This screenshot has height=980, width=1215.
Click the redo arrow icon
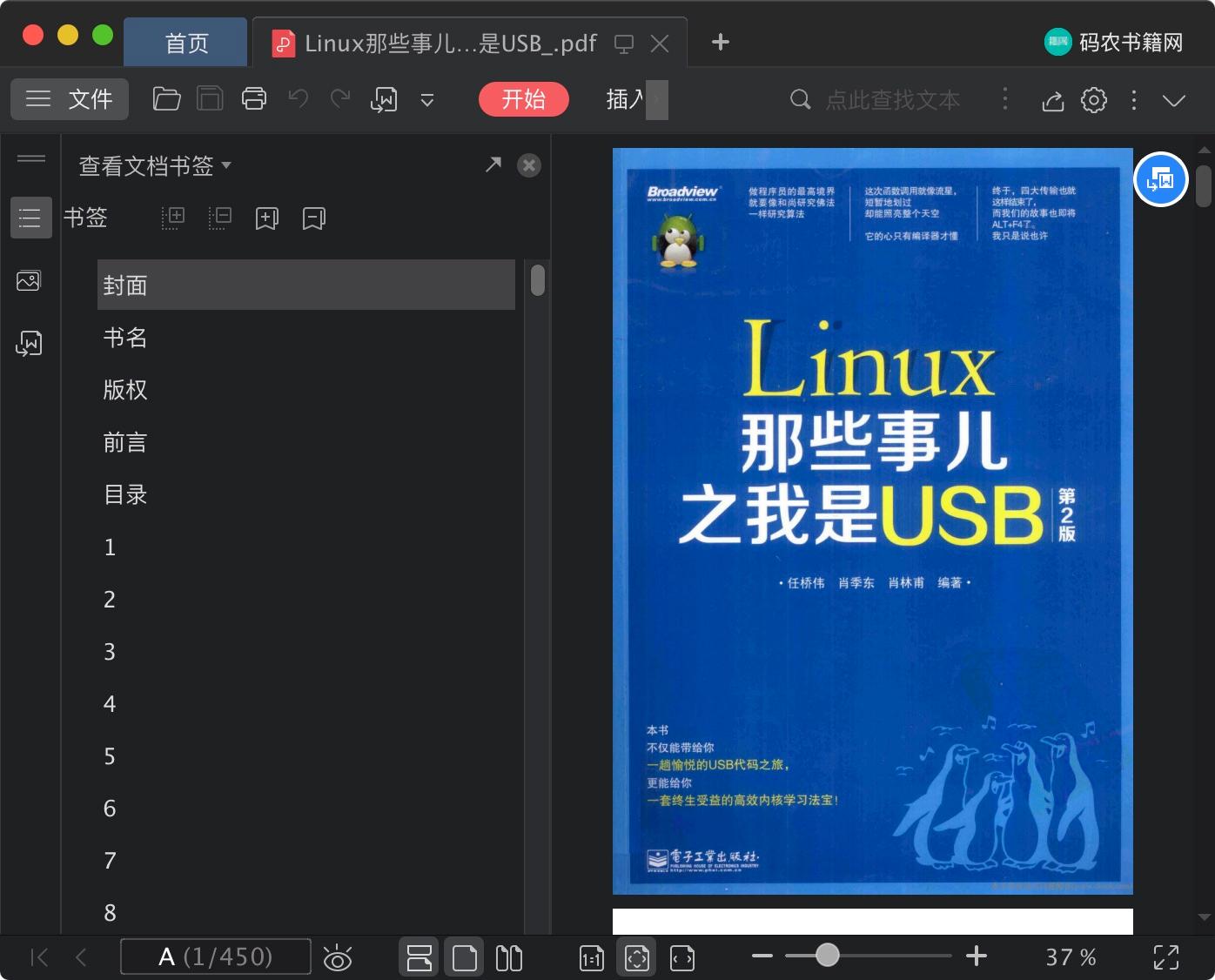click(x=340, y=99)
